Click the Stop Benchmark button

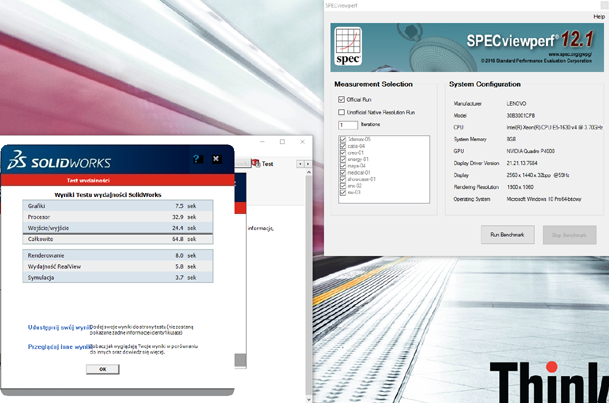click(x=569, y=235)
